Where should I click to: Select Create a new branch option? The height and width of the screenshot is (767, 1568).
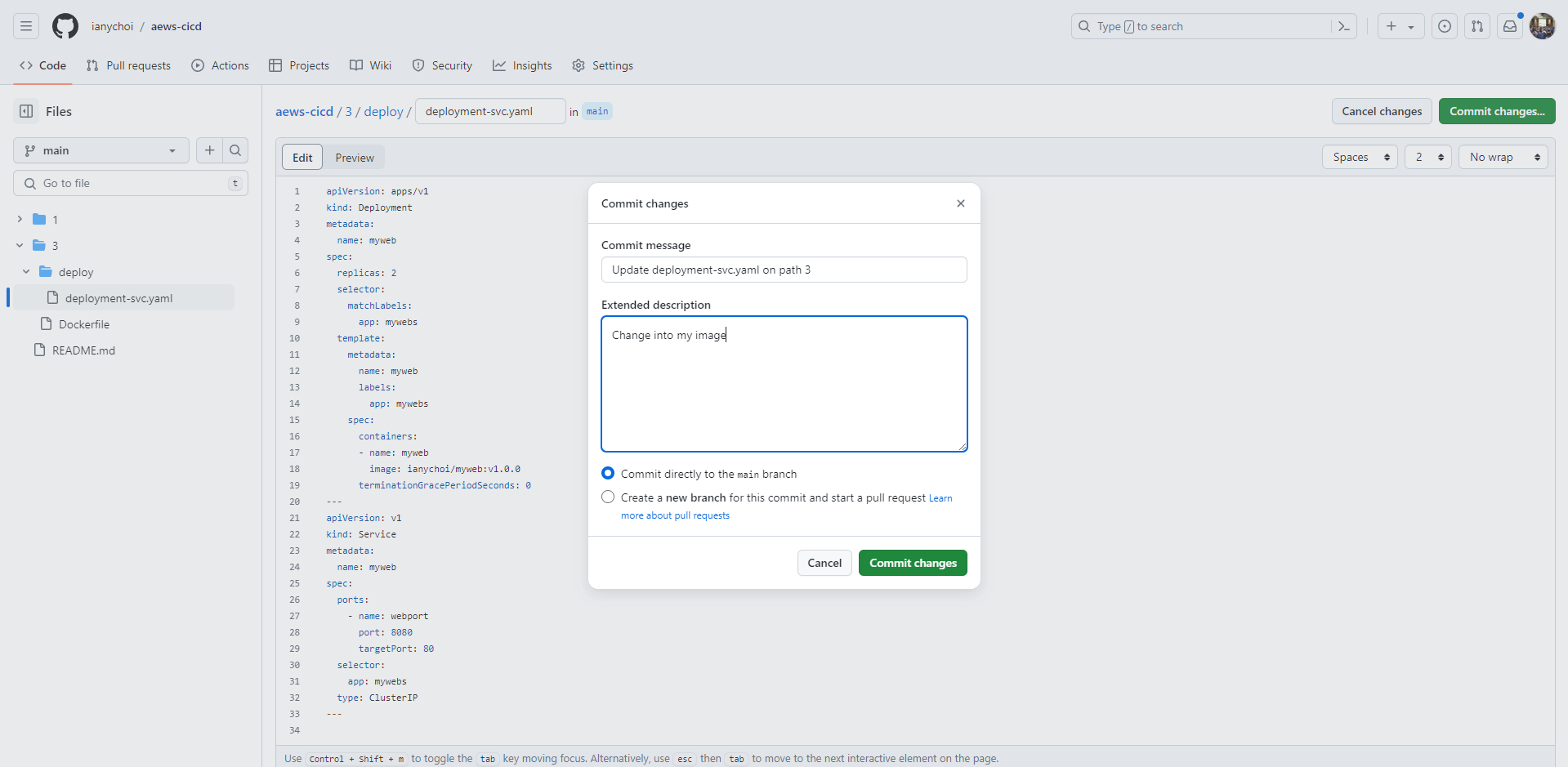[608, 497]
